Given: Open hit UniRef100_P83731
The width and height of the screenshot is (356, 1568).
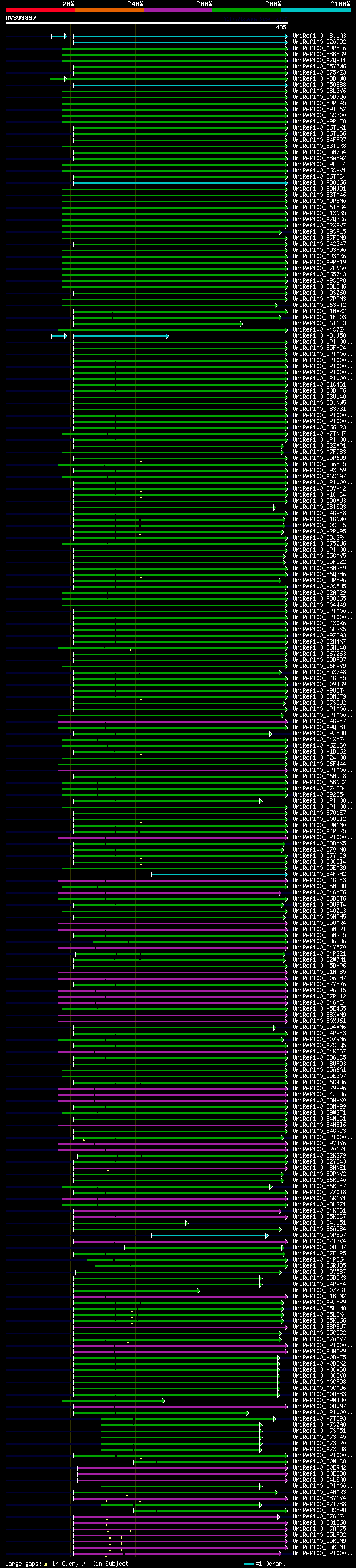Looking at the screenshot, I should [x=319, y=409].
